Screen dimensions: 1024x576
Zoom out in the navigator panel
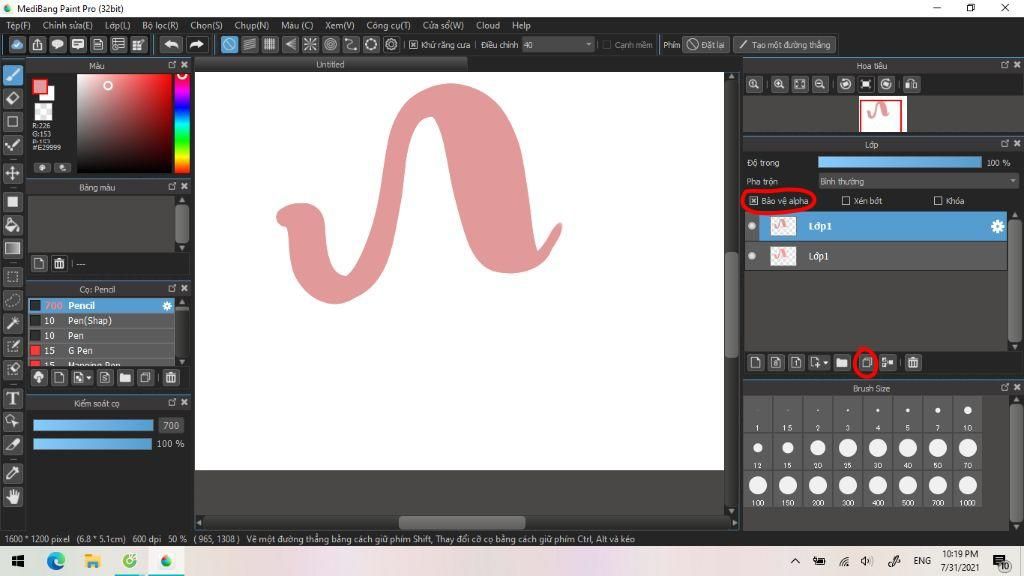point(820,84)
